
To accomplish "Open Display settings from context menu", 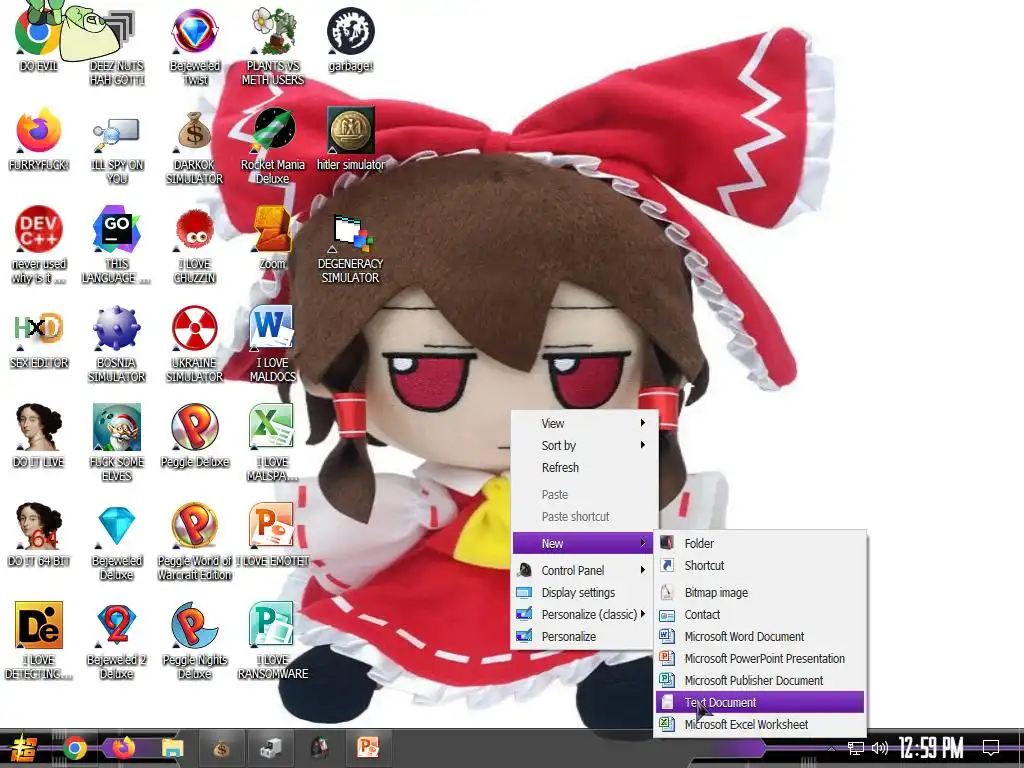I will 583,592.
